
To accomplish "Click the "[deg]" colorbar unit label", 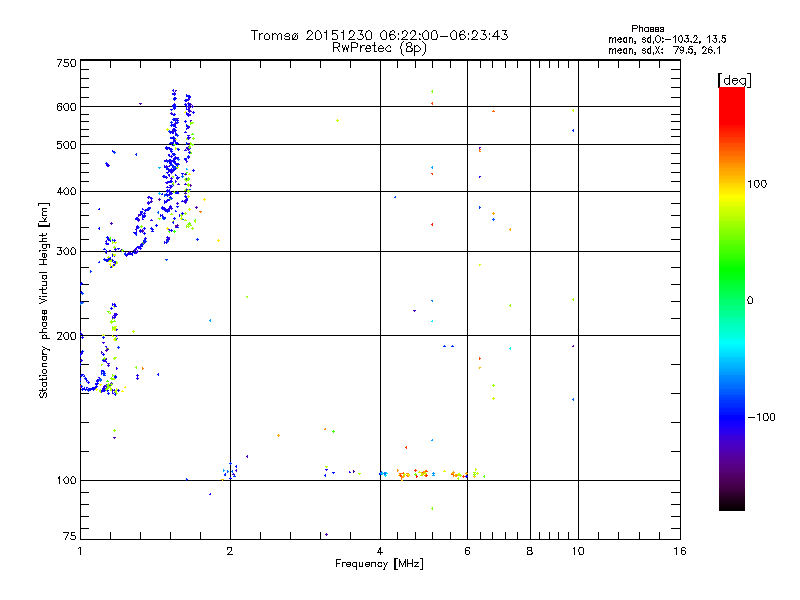I will [x=734, y=80].
